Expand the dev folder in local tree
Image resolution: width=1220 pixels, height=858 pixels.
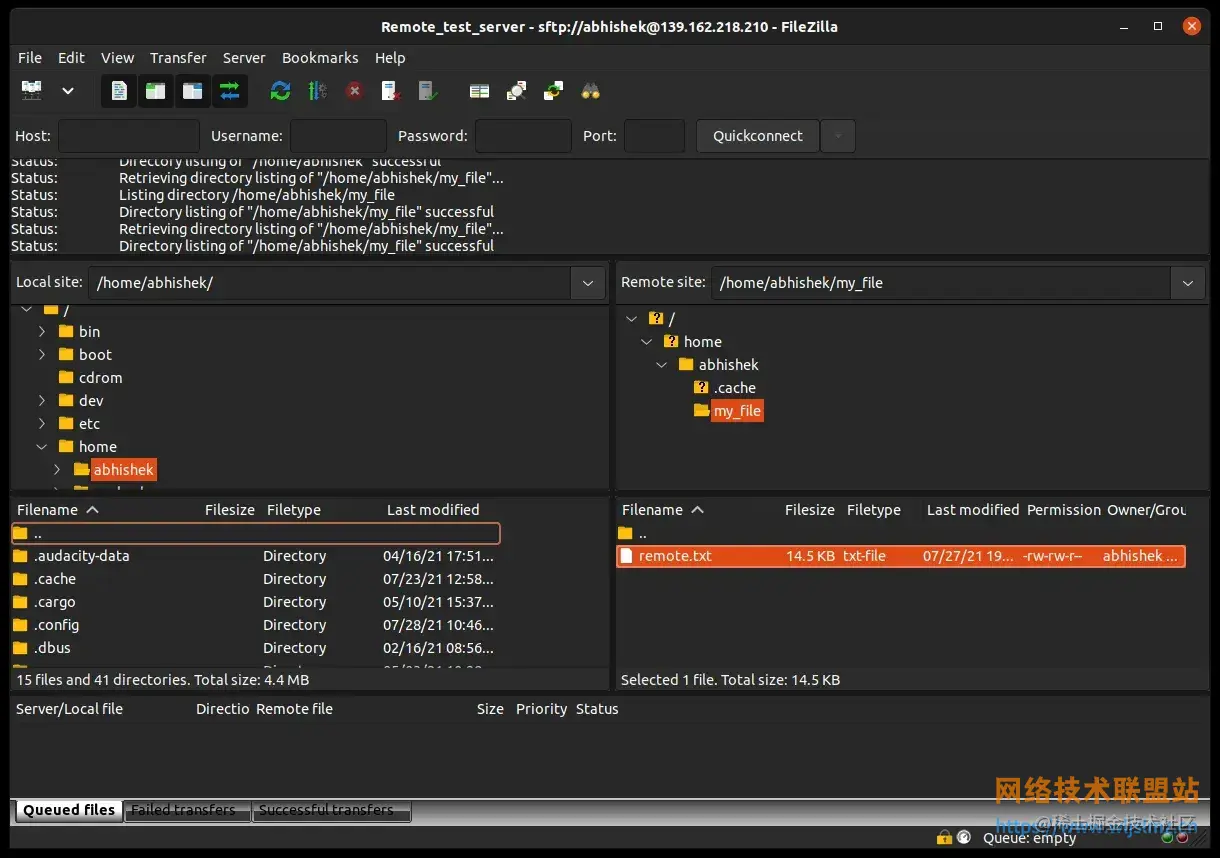point(42,400)
